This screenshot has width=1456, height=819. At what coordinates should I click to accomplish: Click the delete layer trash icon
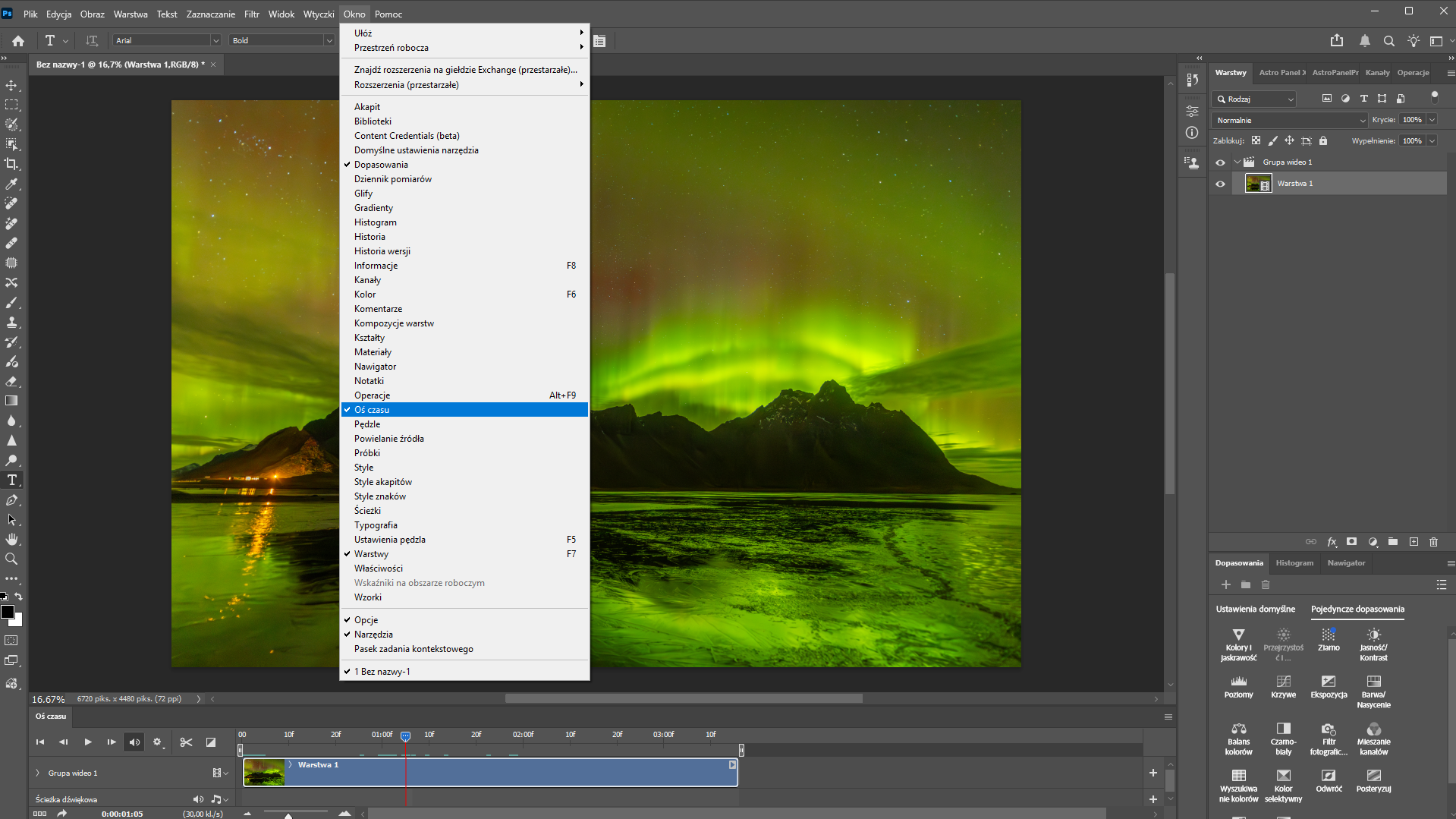(1433, 542)
